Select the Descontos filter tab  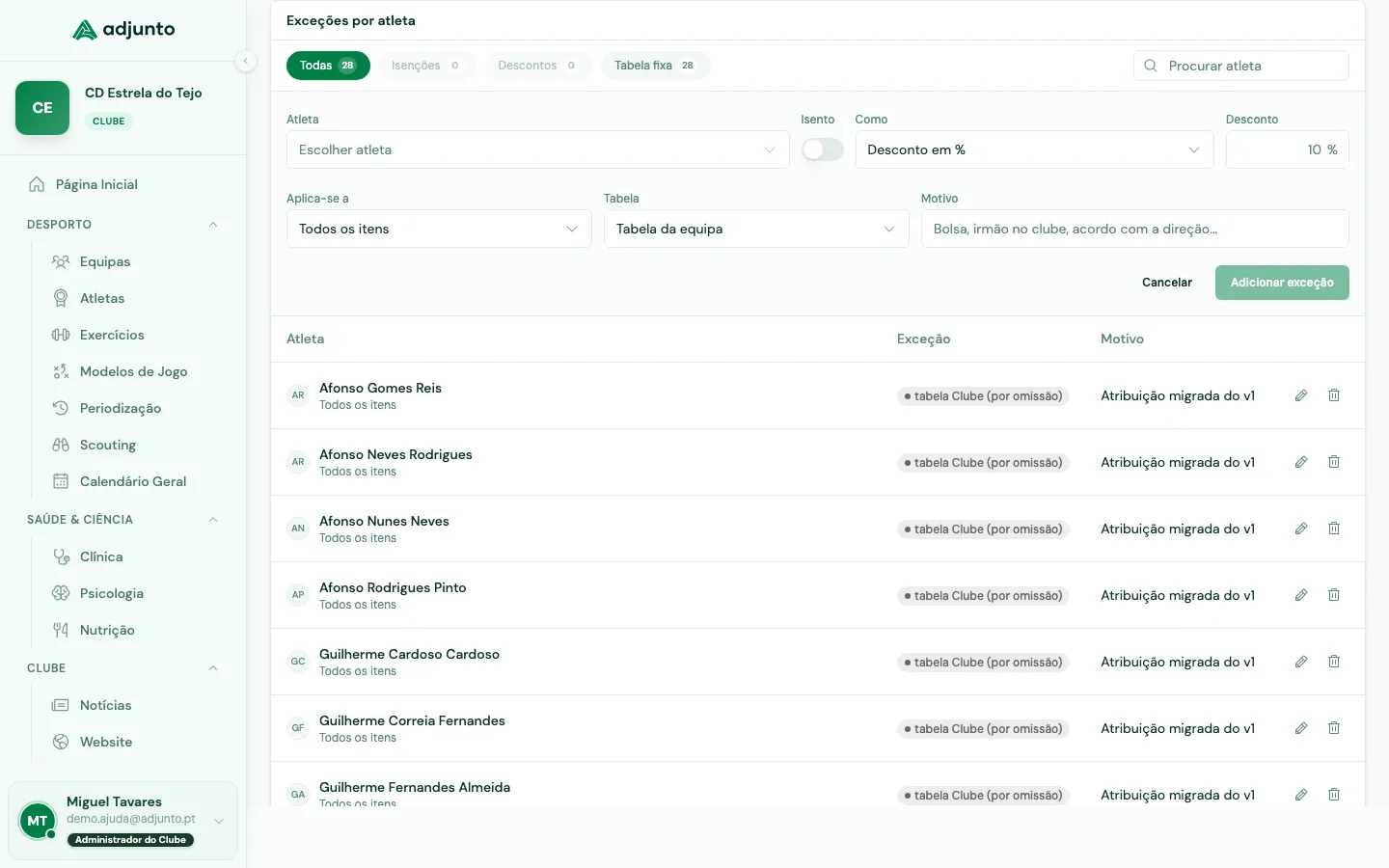click(538, 66)
